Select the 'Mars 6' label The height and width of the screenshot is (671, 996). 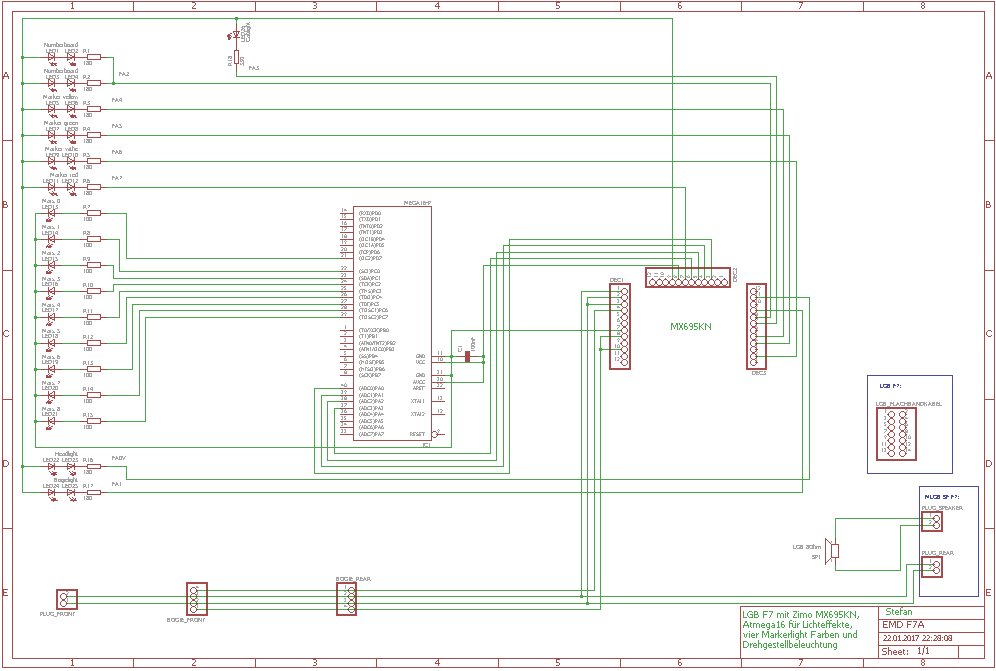tap(51, 357)
